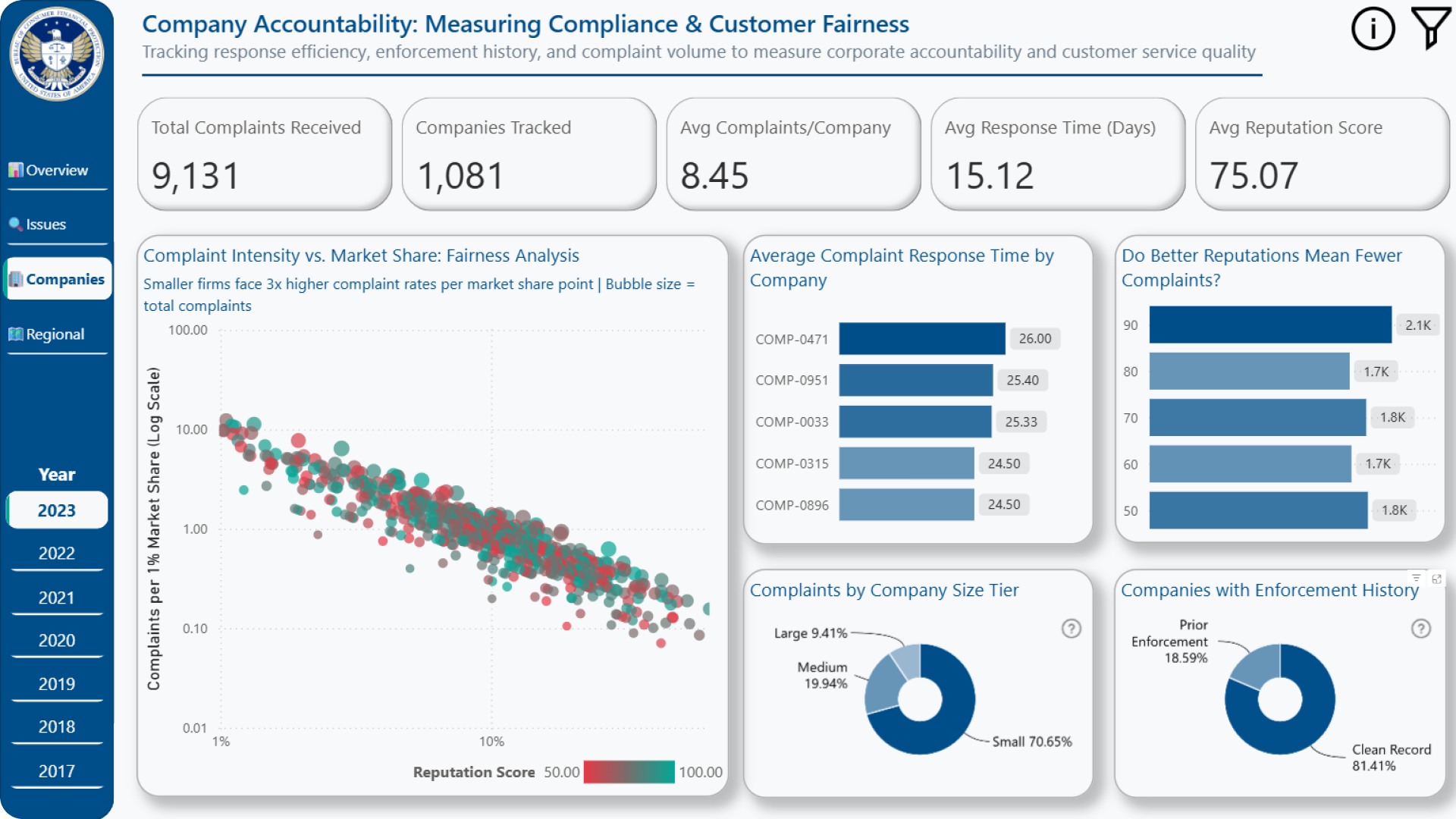Click the Regional map icon in sidebar
Image resolution: width=1456 pixels, height=819 pixels.
point(16,334)
